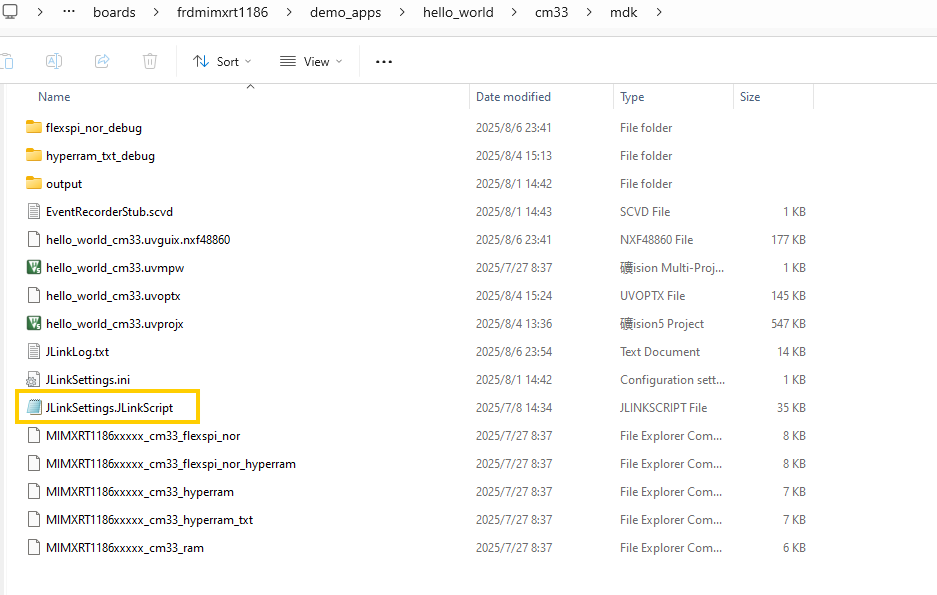The width and height of the screenshot is (937, 595).
Task: Navigate to demo_apps in the address bar
Action: [345, 13]
